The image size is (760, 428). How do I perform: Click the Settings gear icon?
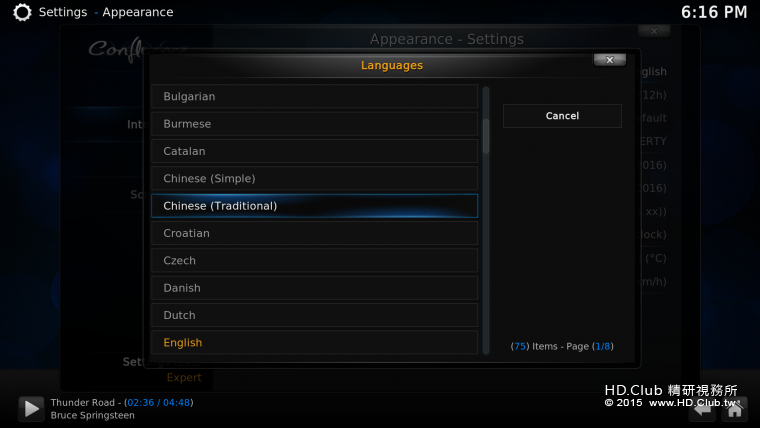[20, 12]
